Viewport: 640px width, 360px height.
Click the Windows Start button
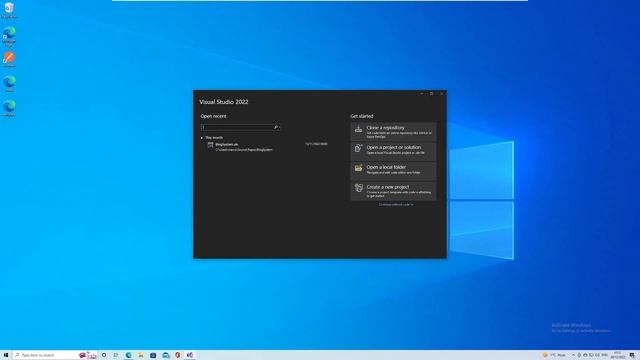pyautogui.click(x=6, y=355)
